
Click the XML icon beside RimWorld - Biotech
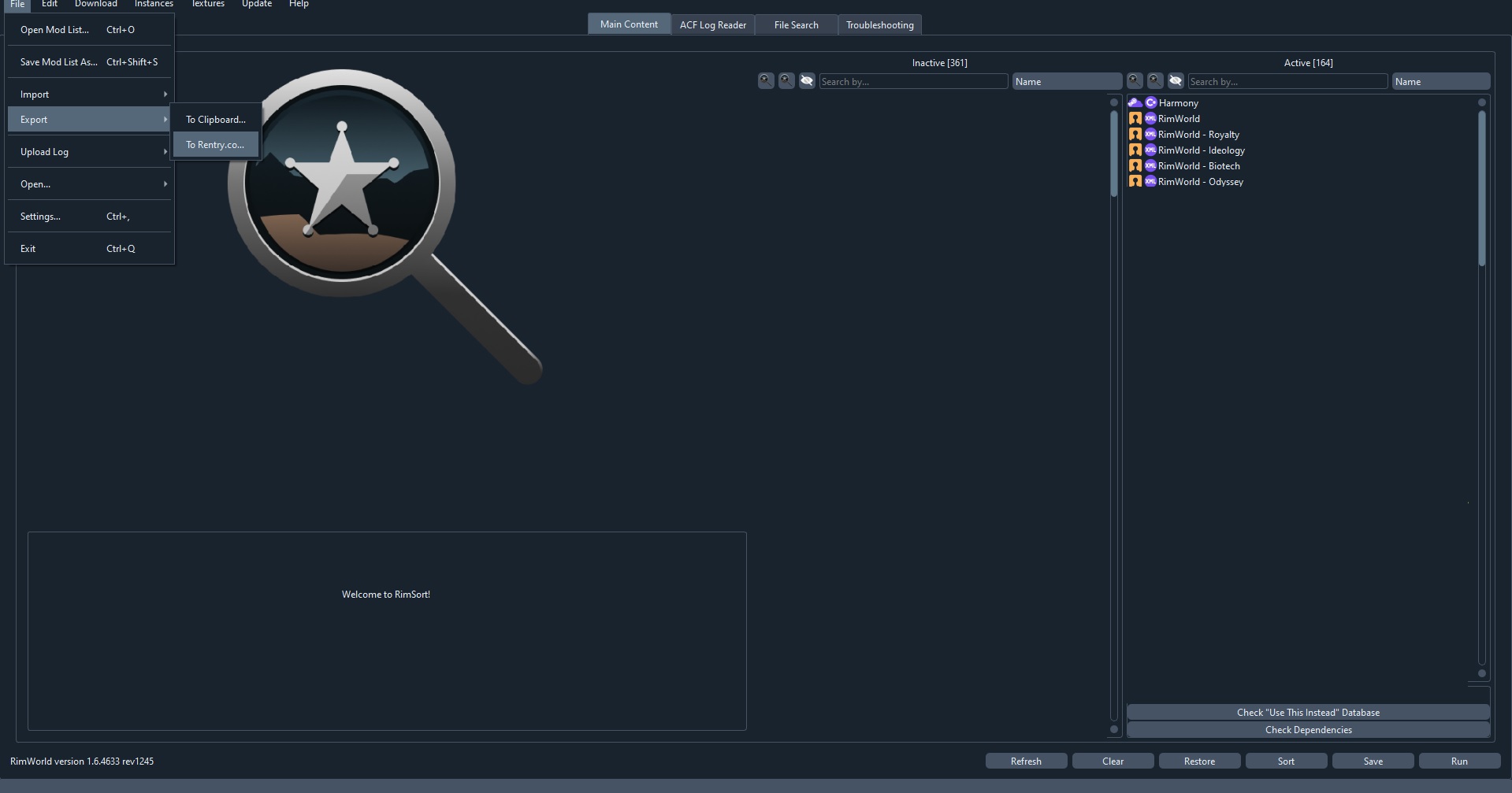tap(1150, 166)
